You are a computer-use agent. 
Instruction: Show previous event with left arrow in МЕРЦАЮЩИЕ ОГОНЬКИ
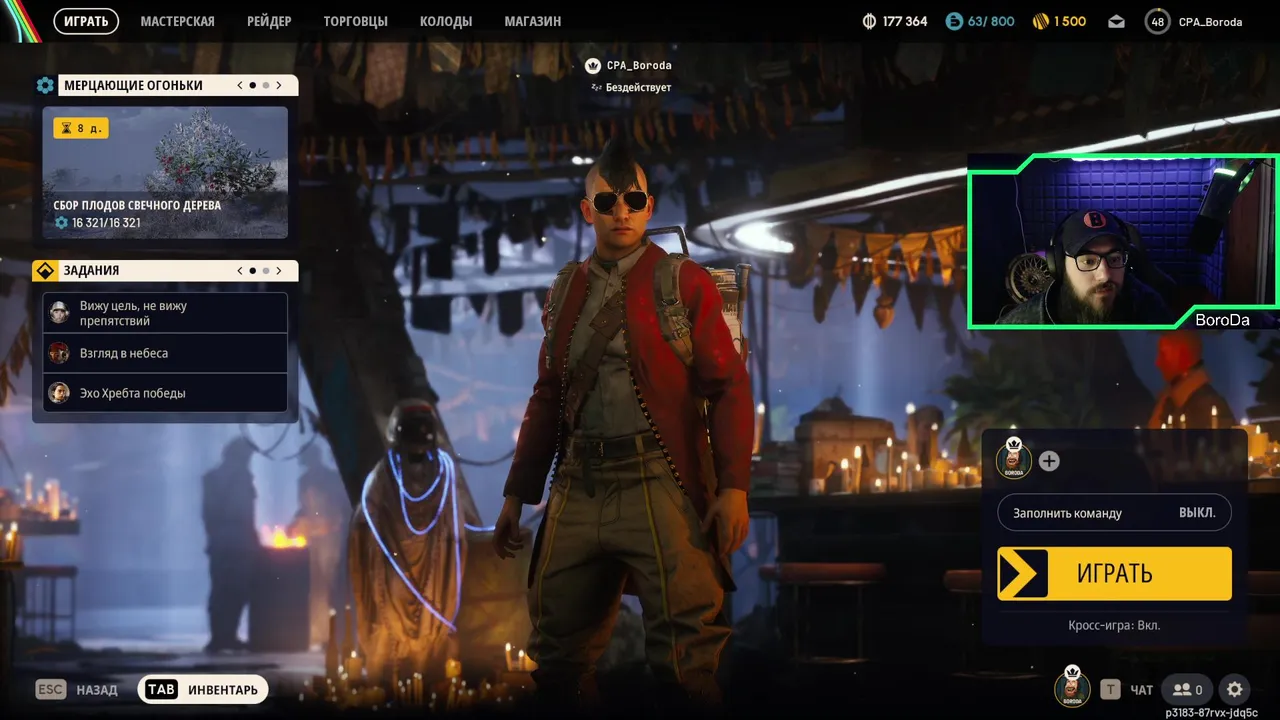tap(240, 85)
